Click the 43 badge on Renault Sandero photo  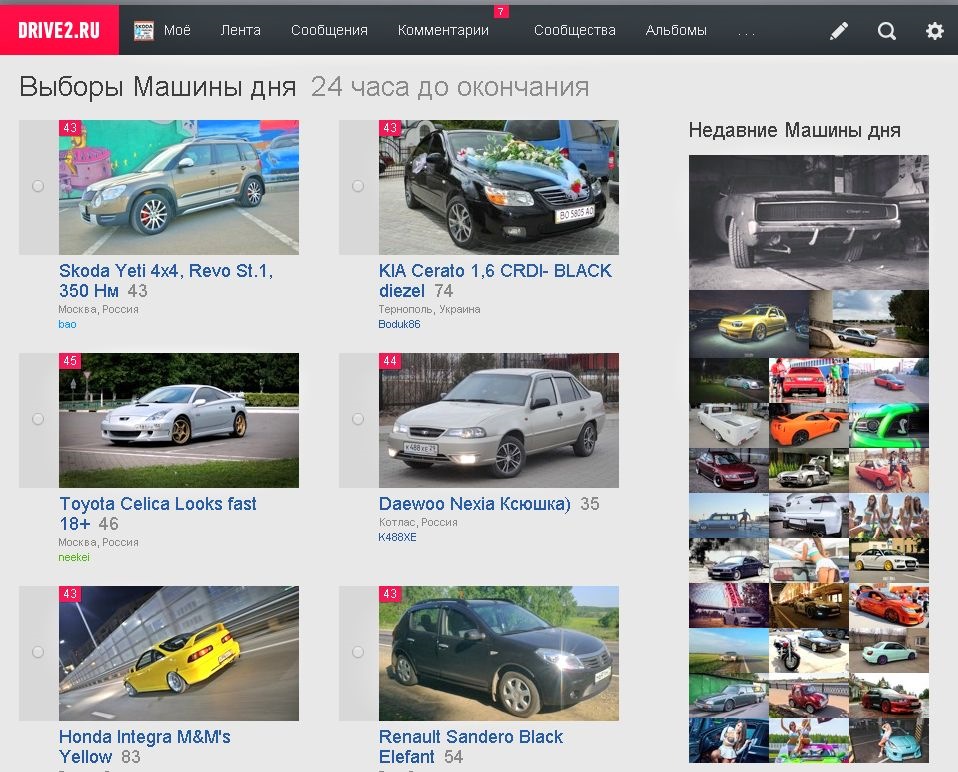click(x=390, y=594)
